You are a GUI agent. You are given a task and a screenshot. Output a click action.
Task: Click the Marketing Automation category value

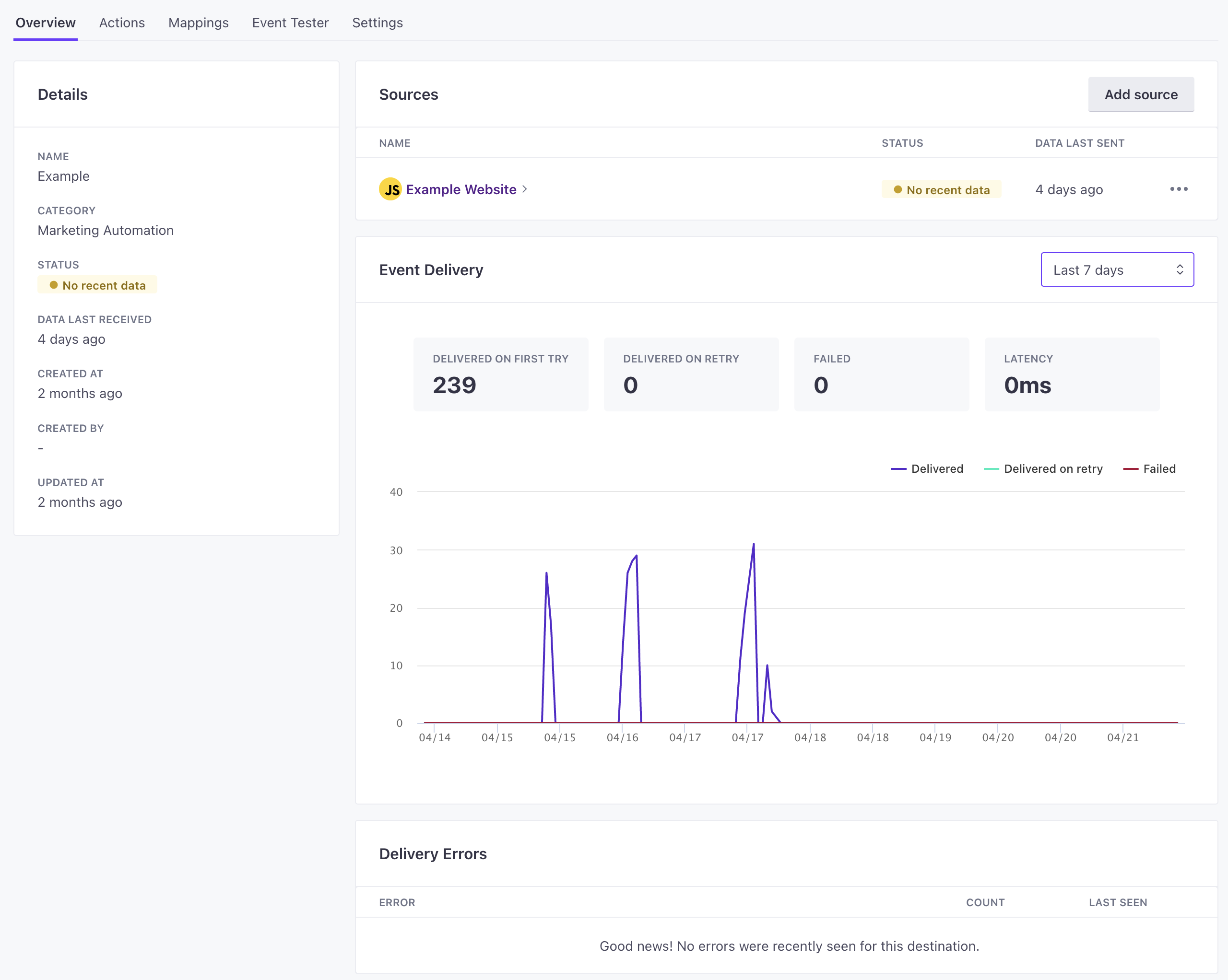tap(106, 230)
